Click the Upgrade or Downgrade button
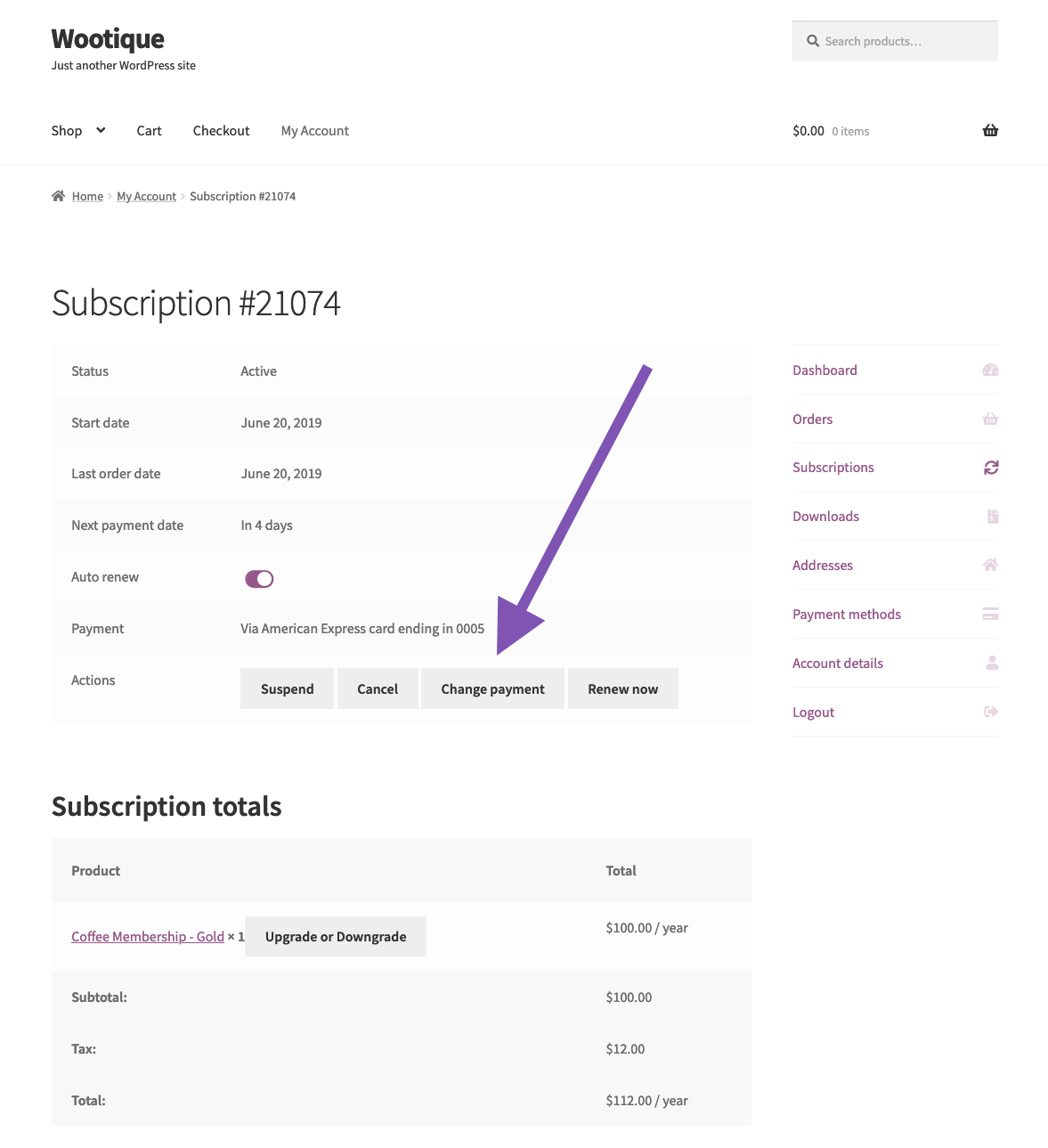The height and width of the screenshot is (1148, 1048). [x=335, y=936]
